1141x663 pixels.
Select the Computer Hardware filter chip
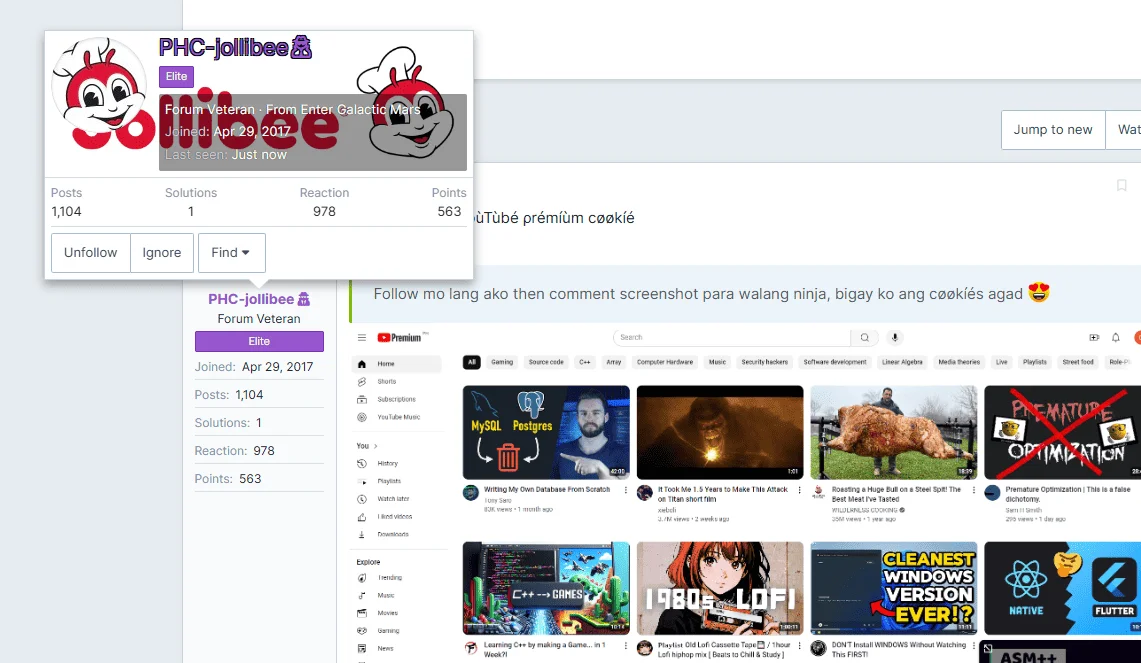(x=665, y=362)
